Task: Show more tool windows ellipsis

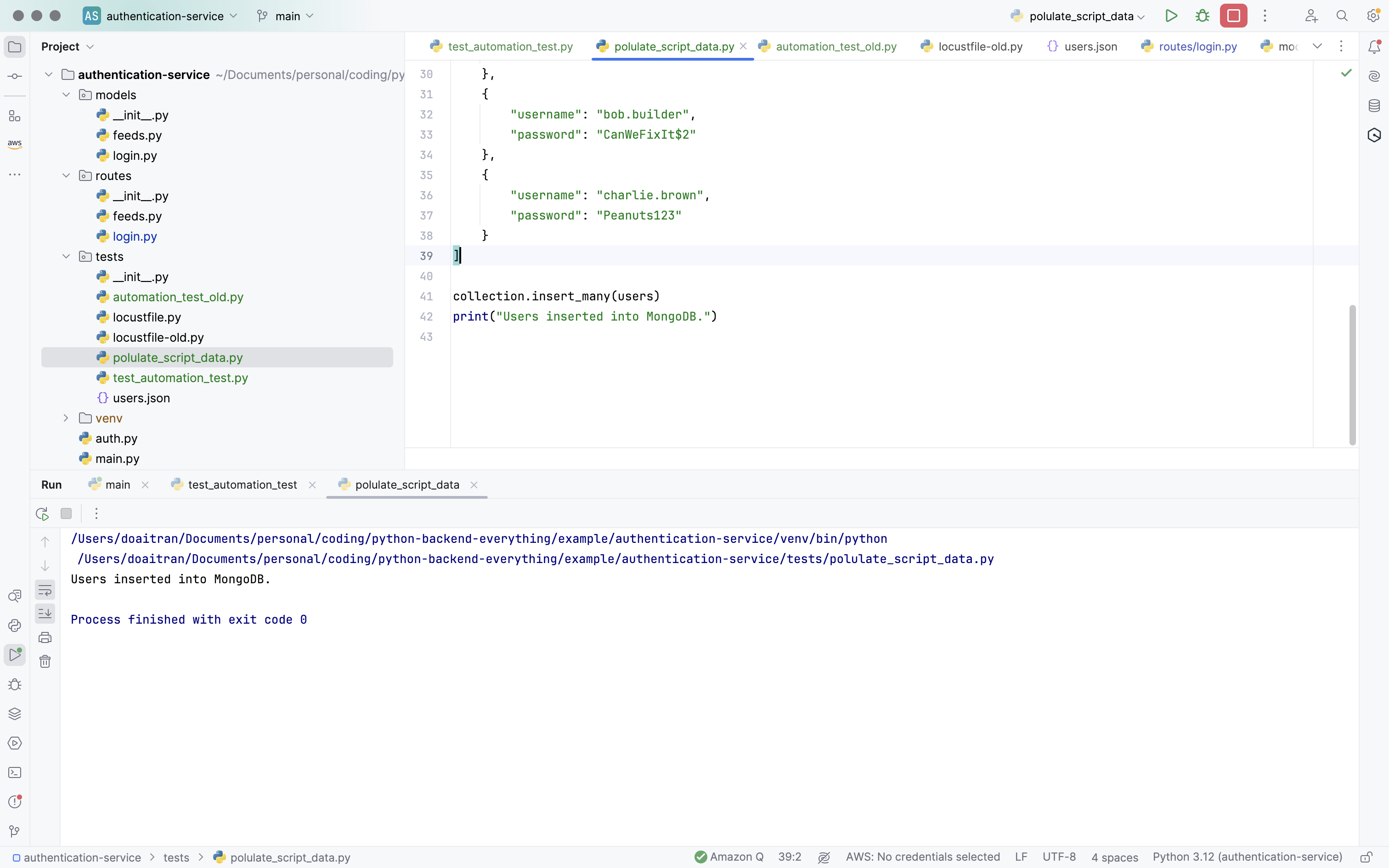Action: click(x=15, y=175)
